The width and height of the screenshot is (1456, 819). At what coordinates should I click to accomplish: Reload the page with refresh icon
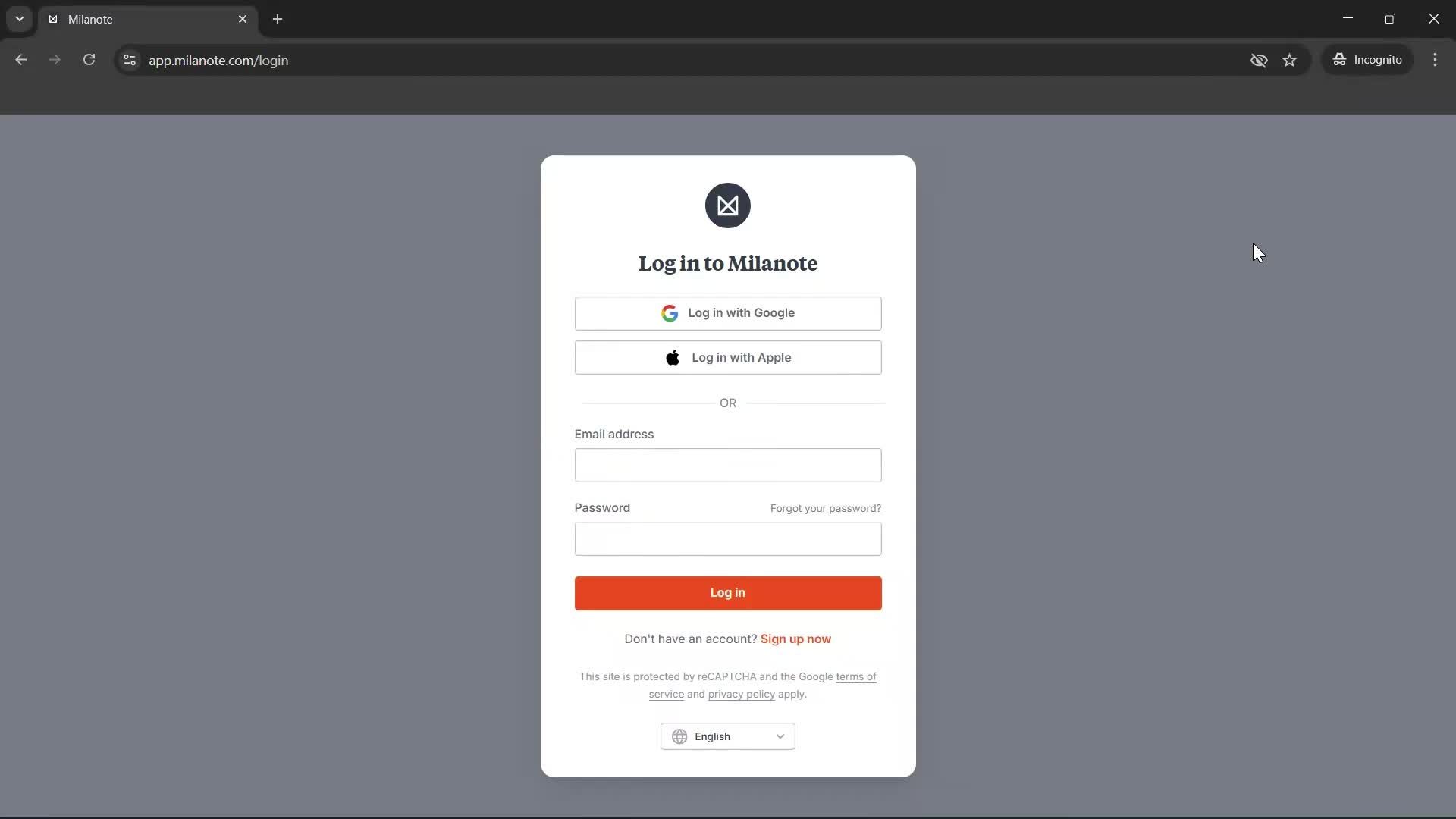[89, 60]
